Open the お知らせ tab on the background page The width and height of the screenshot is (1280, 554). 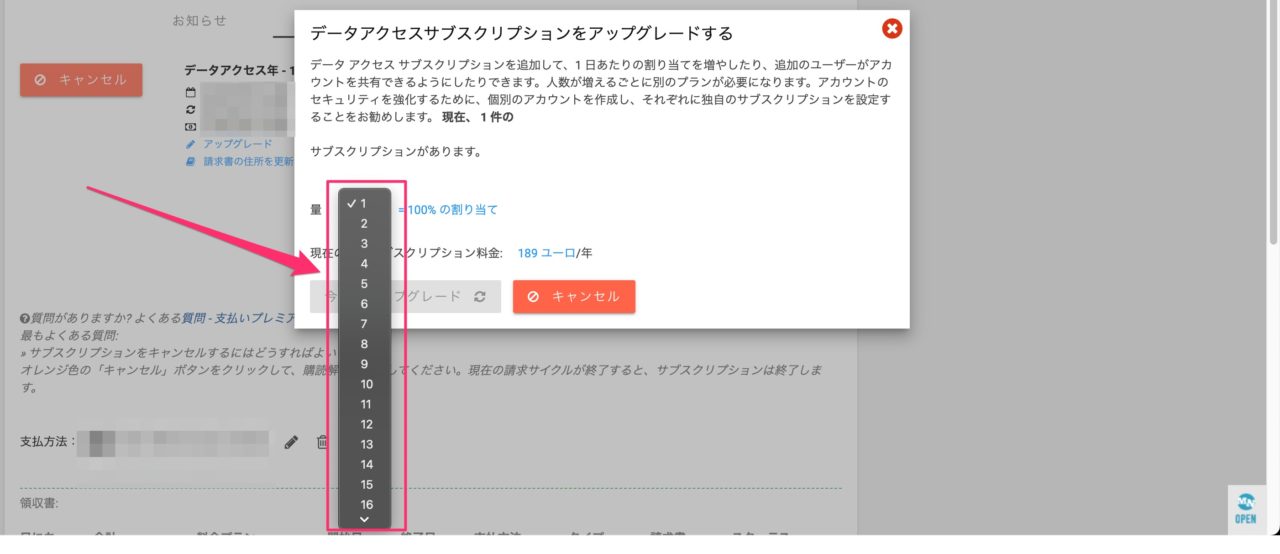click(x=199, y=20)
